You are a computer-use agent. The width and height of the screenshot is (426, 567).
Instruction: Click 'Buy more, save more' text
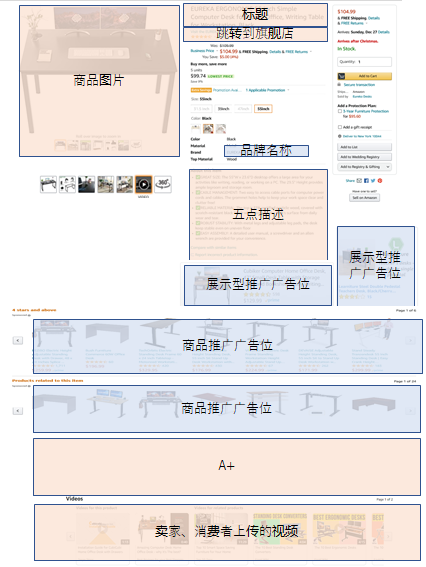[x=209, y=64]
